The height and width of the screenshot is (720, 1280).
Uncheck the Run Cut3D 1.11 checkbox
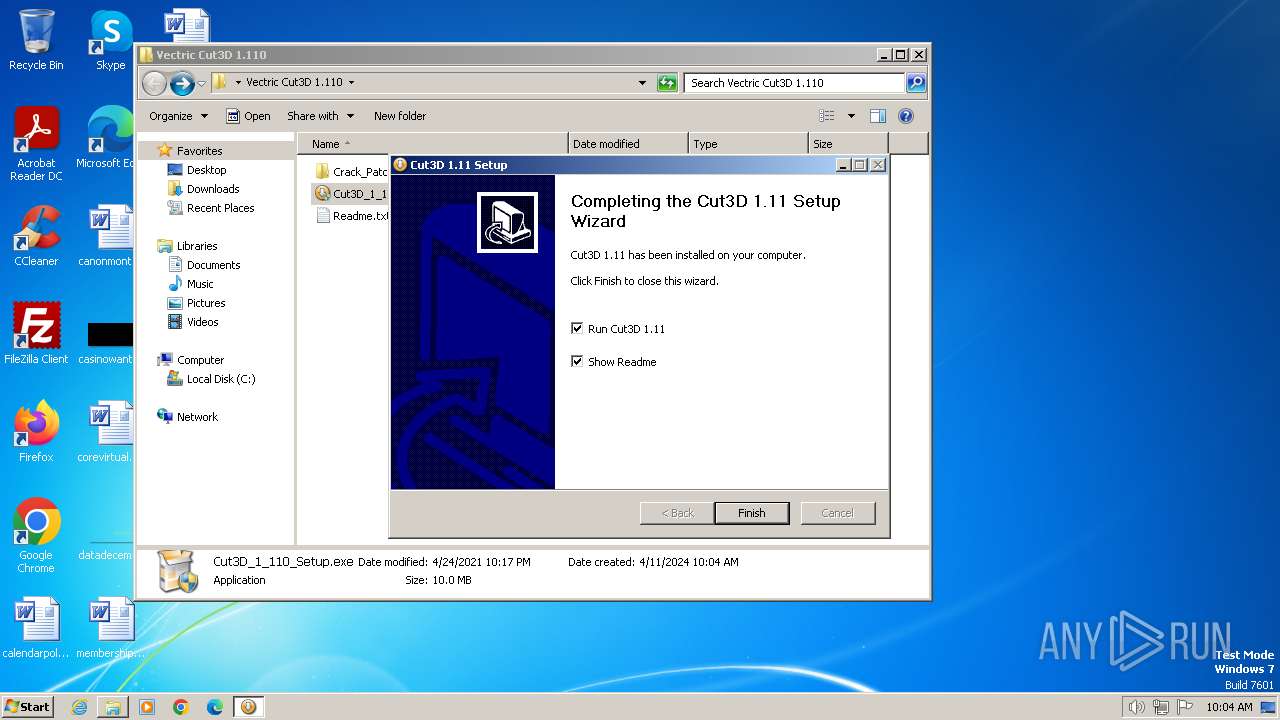(577, 328)
